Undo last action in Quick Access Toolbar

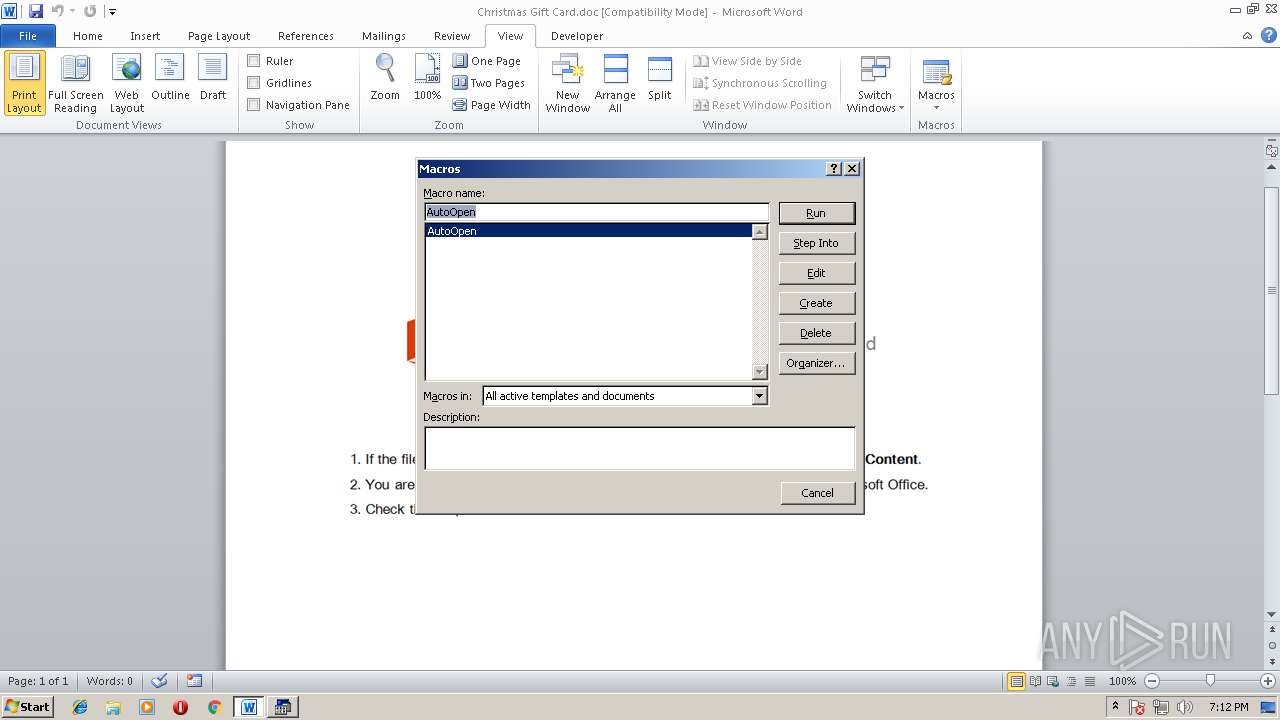[x=58, y=11]
